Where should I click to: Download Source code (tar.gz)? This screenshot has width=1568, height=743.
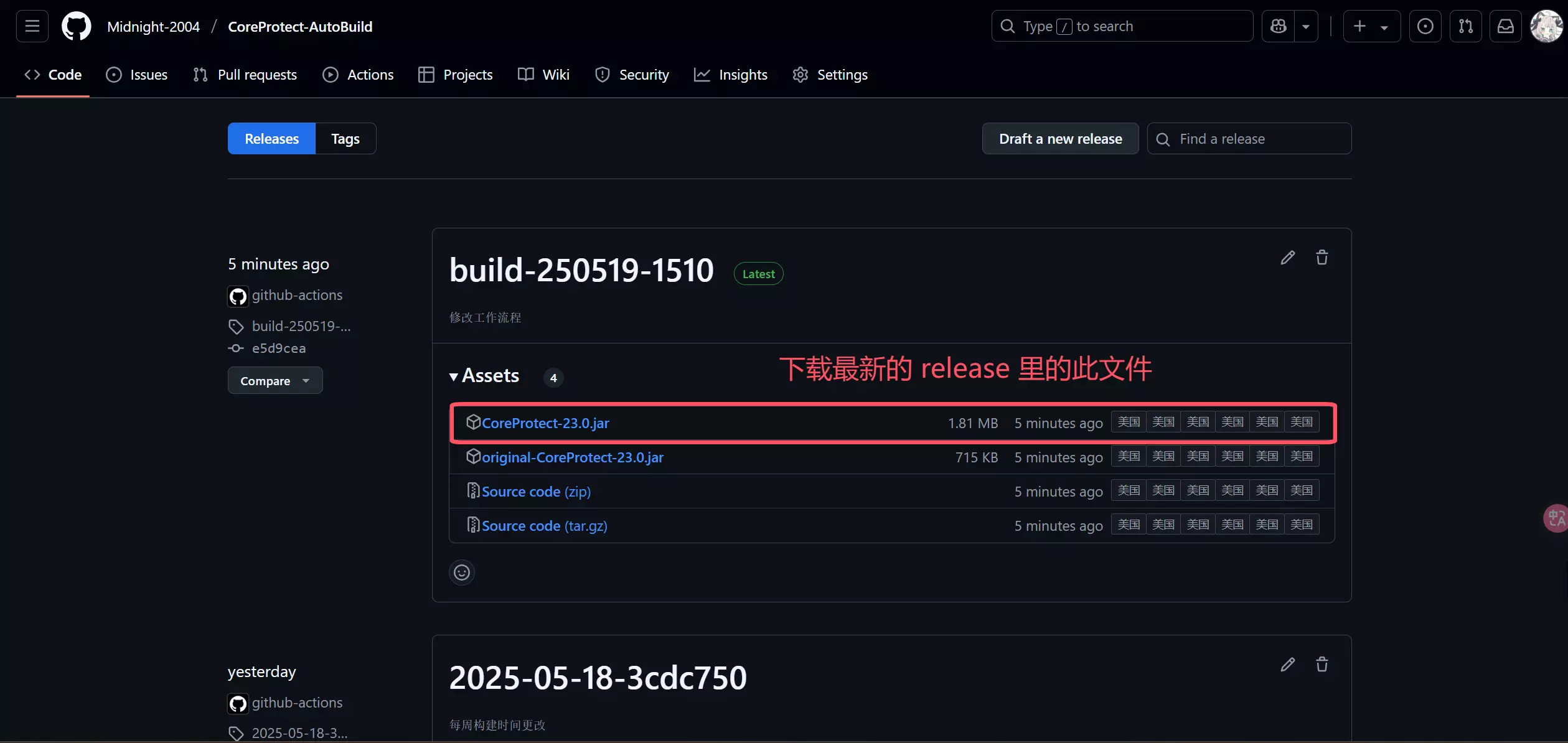point(545,526)
